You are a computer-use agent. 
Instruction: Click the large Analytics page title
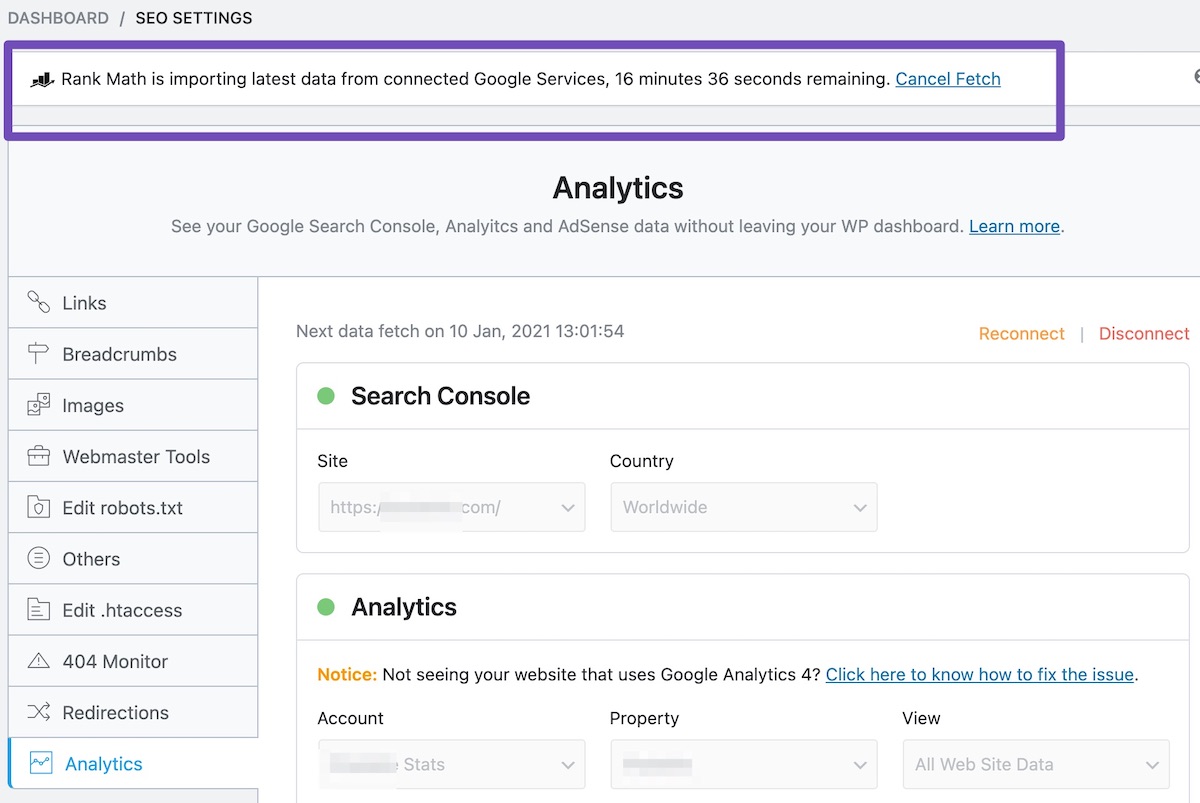[618, 188]
